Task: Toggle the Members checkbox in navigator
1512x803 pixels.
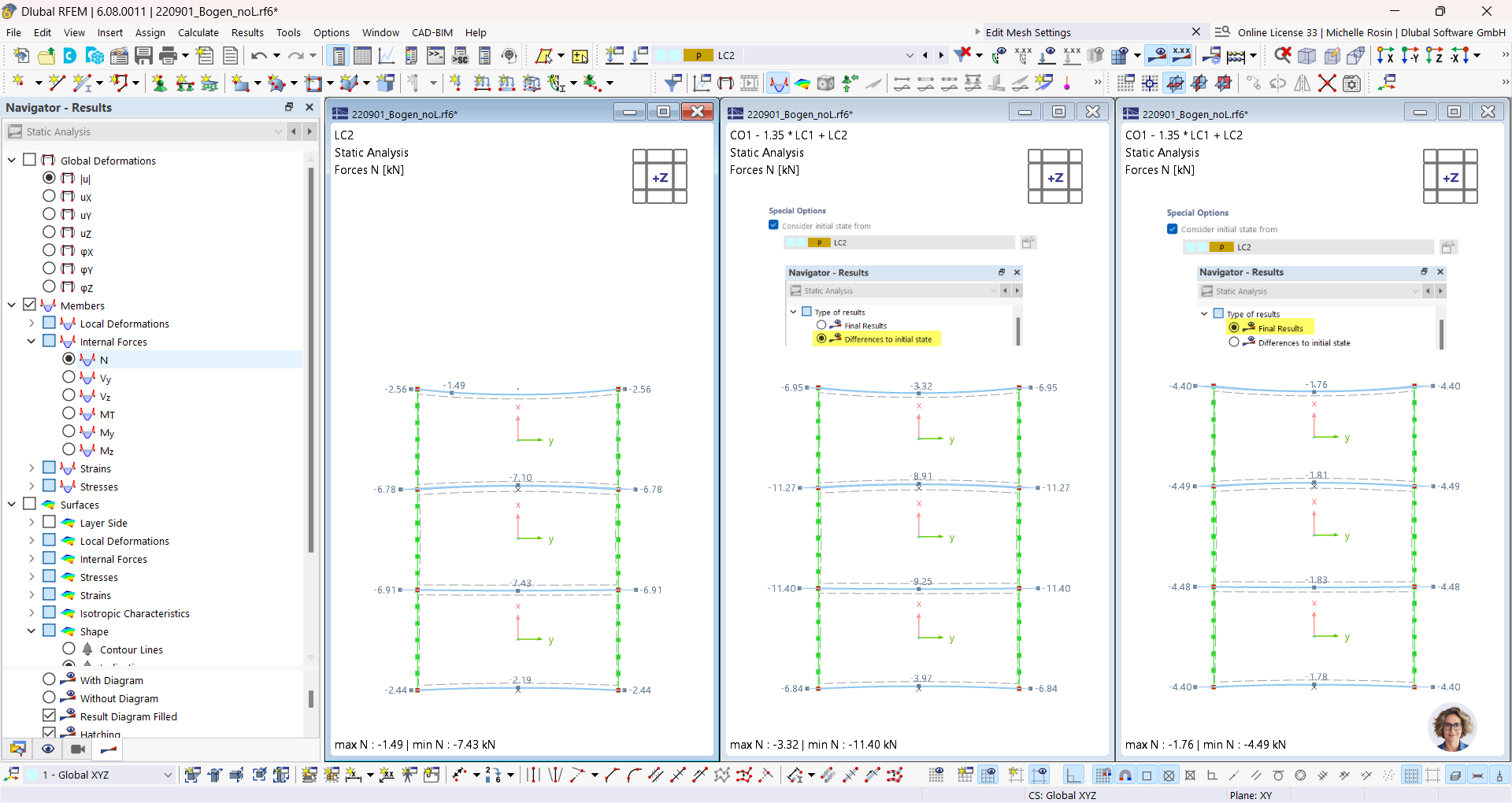Action: click(x=30, y=305)
